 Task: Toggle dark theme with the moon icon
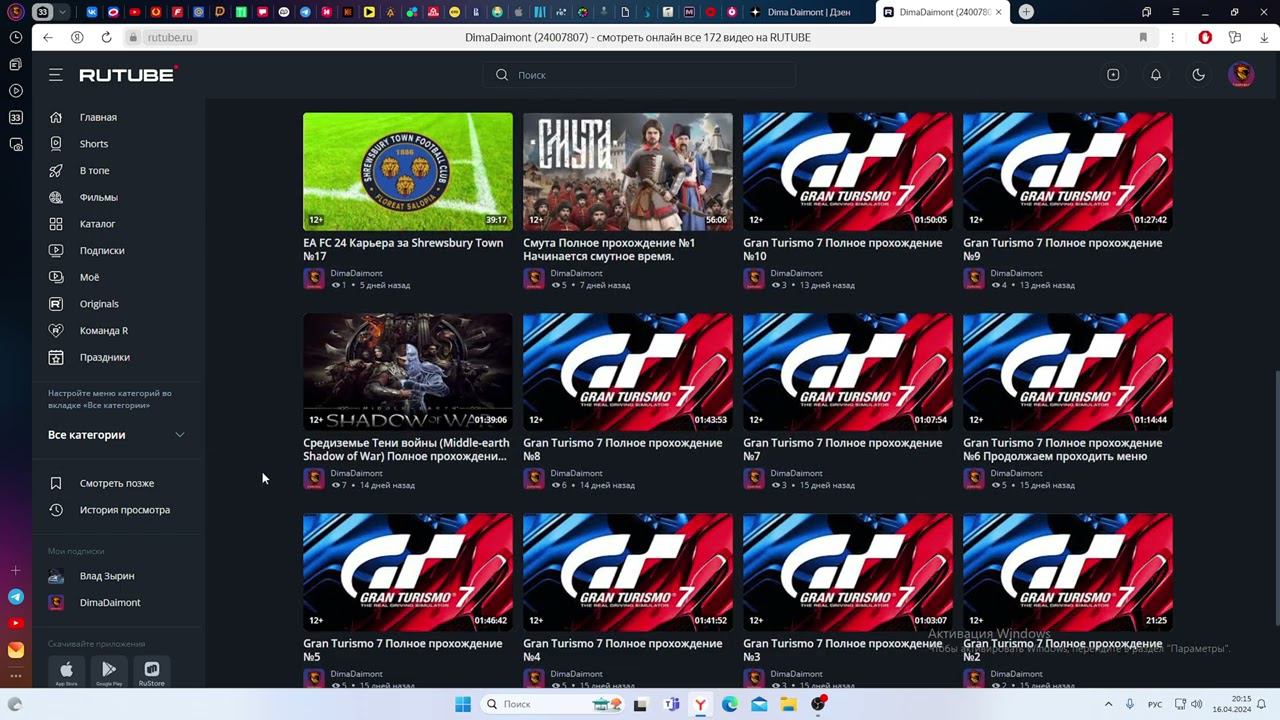click(x=1198, y=75)
